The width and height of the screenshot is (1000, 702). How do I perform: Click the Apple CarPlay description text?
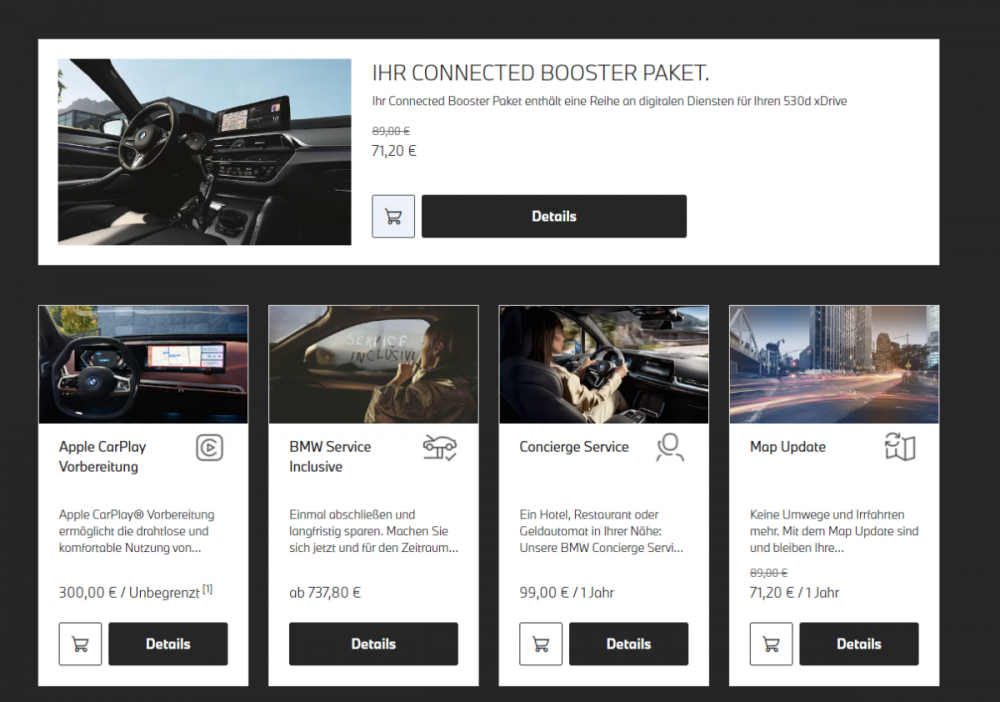point(136,531)
